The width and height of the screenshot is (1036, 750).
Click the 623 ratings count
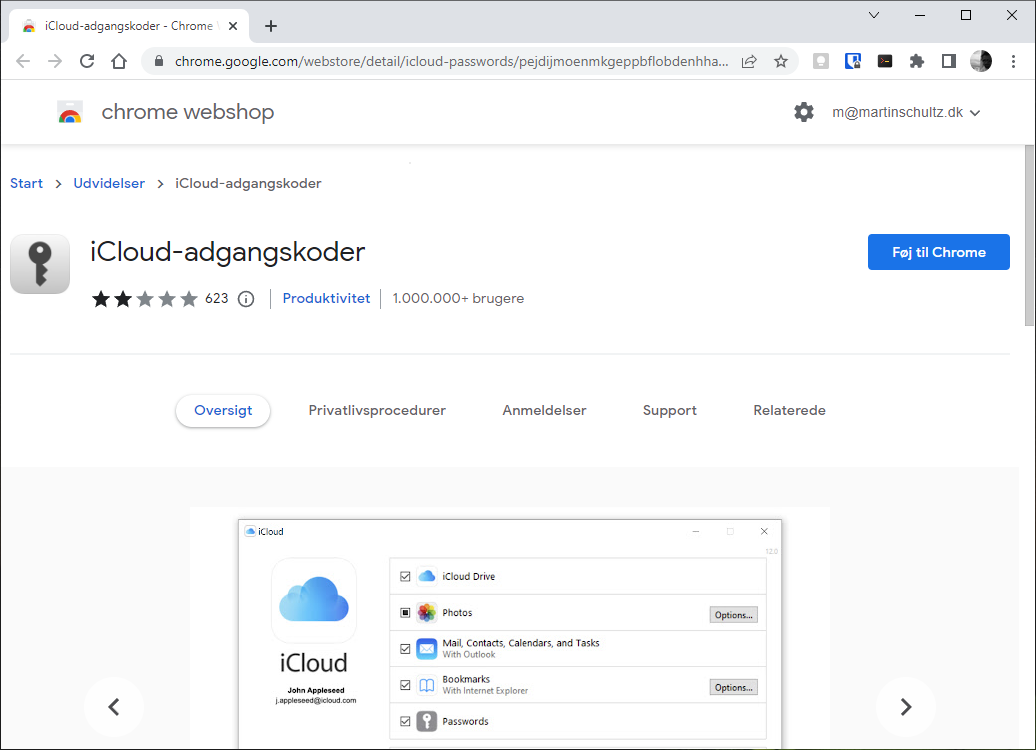pyautogui.click(x=217, y=299)
